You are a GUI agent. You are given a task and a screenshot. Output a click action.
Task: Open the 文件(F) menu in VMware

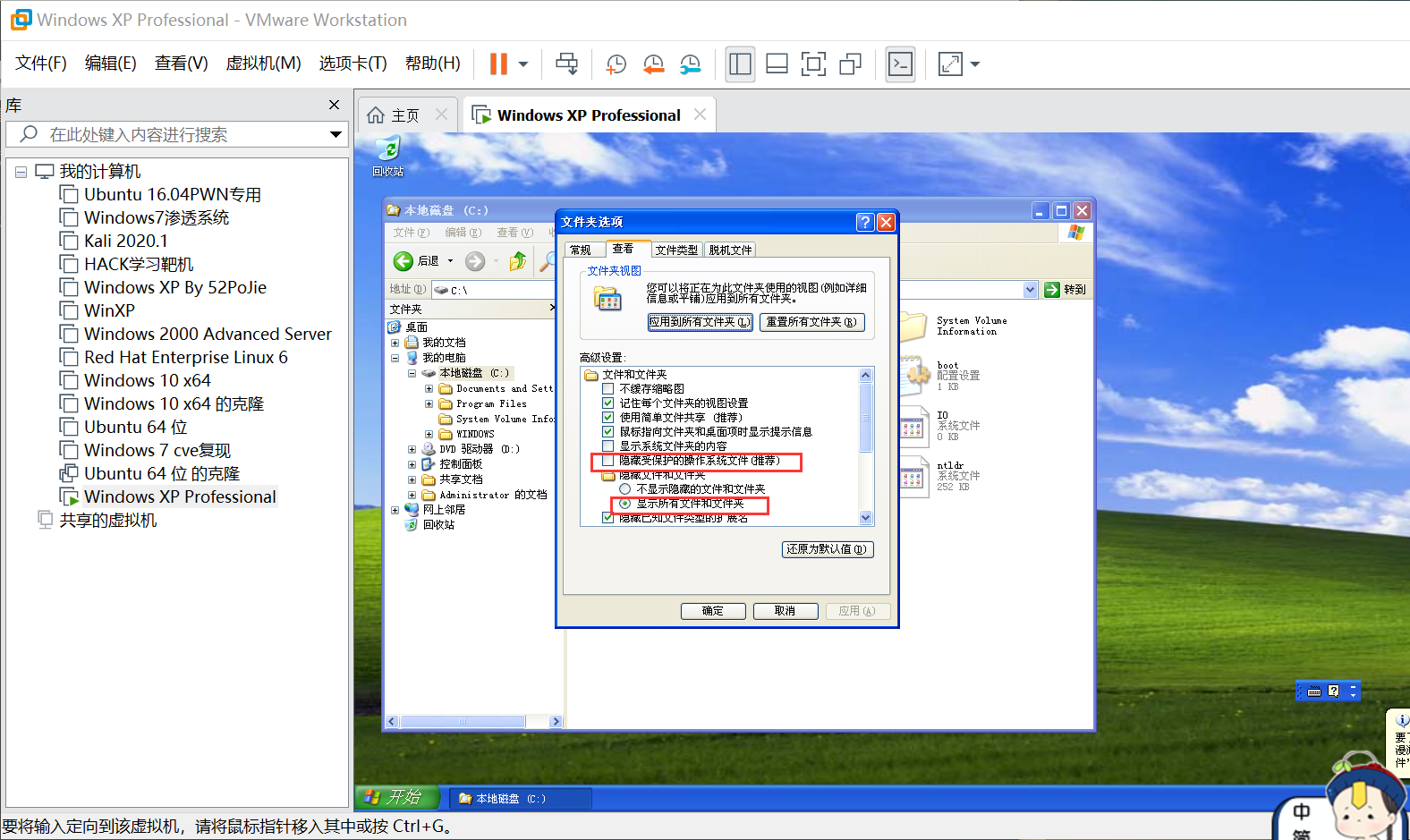[41, 64]
